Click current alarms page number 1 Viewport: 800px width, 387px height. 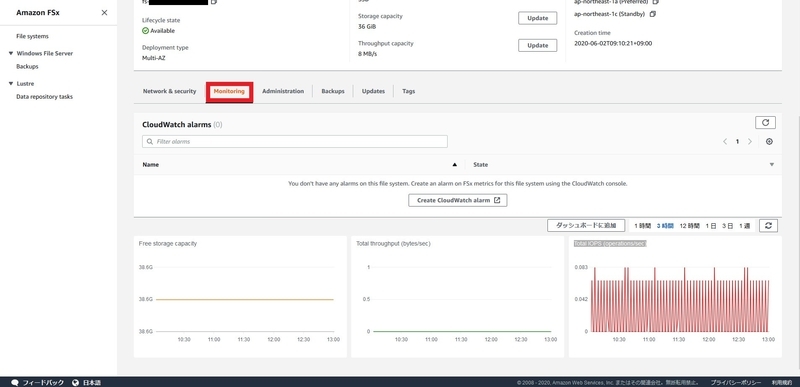point(737,142)
